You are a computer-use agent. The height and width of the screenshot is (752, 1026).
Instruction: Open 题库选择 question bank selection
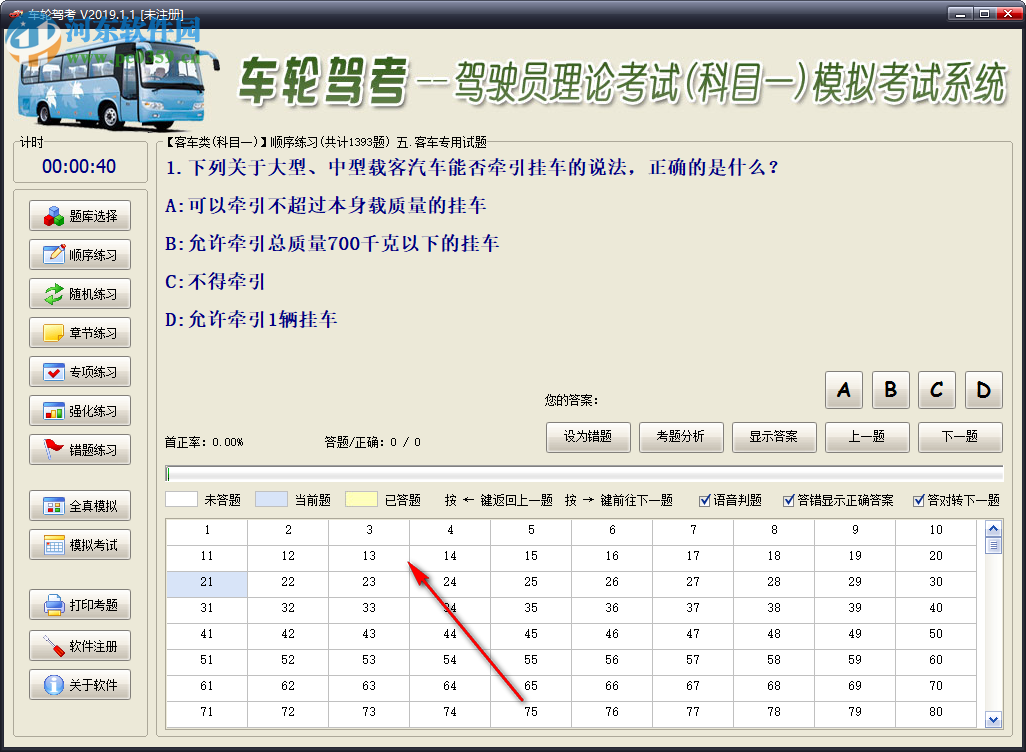80,216
